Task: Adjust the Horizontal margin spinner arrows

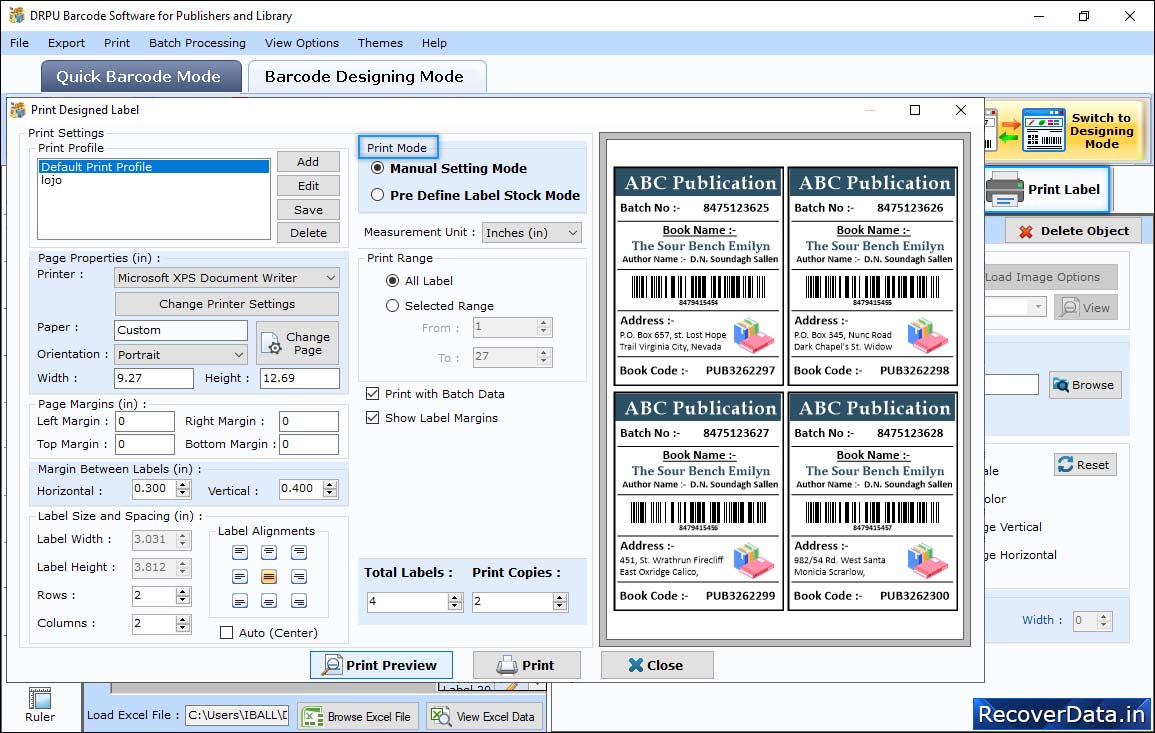Action: (x=183, y=488)
